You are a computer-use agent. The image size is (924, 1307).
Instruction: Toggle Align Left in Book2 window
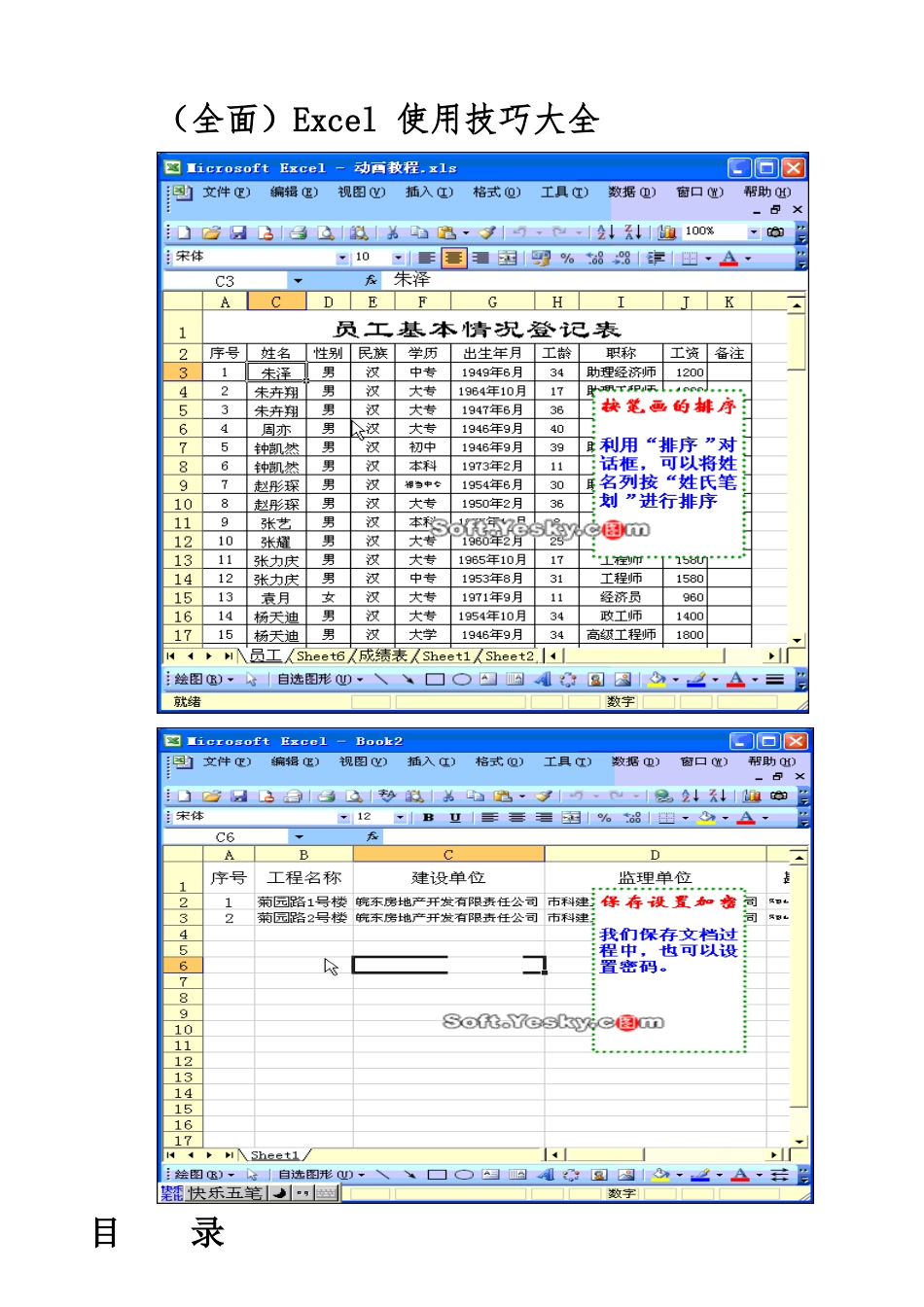click(489, 818)
